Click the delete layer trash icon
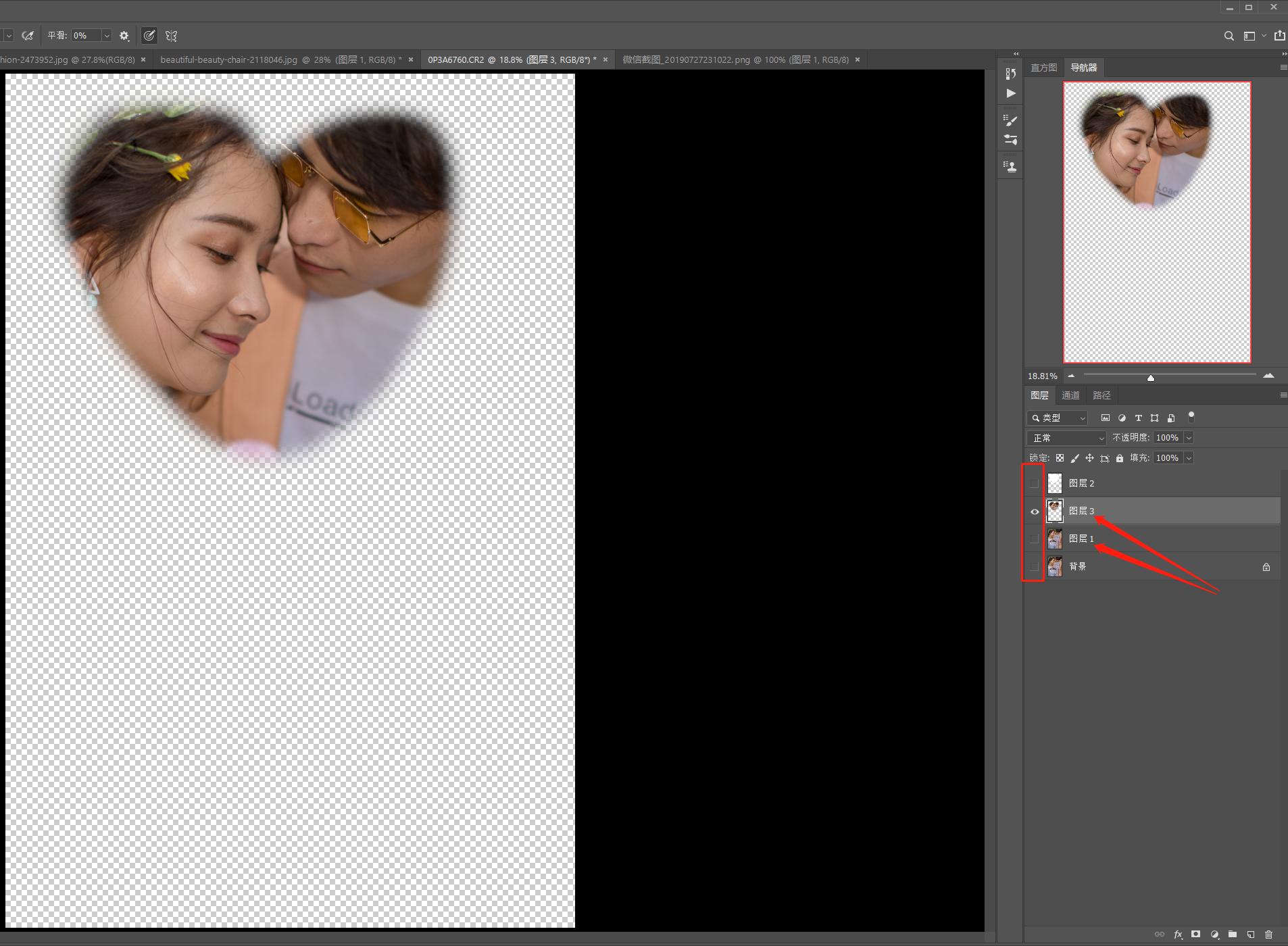The image size is (1288, 946). (x=1268, y=935)
